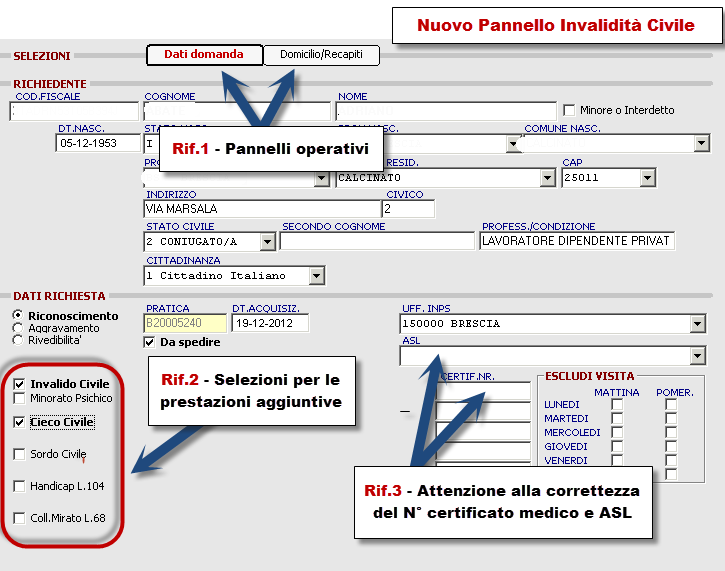Image resolution: width=725 pixels, height=571 pixels.
Task: Expand the ASL dropdown
Action: point(698,356)
